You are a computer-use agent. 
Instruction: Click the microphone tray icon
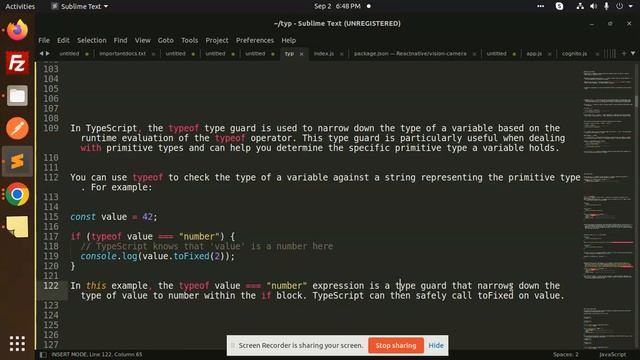(607, 6)
